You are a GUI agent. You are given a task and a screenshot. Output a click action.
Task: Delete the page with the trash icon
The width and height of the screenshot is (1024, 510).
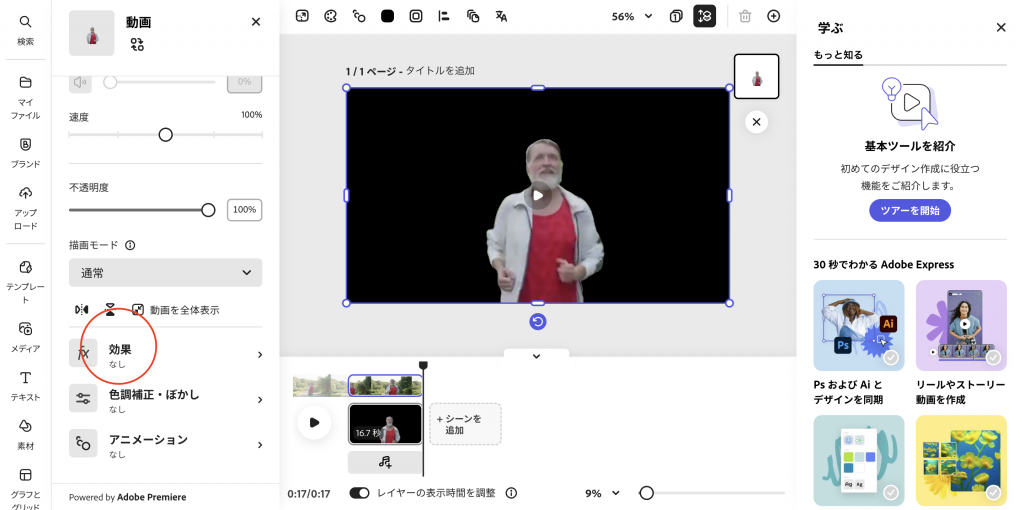tap(745, 16)
